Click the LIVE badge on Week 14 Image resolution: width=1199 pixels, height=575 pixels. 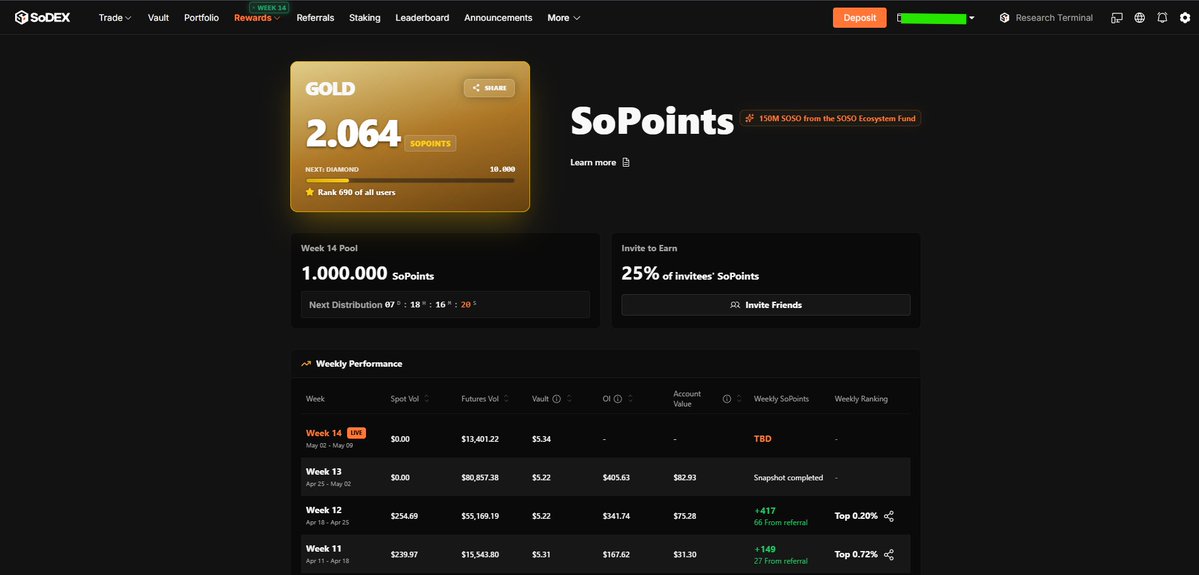(356, 433)
